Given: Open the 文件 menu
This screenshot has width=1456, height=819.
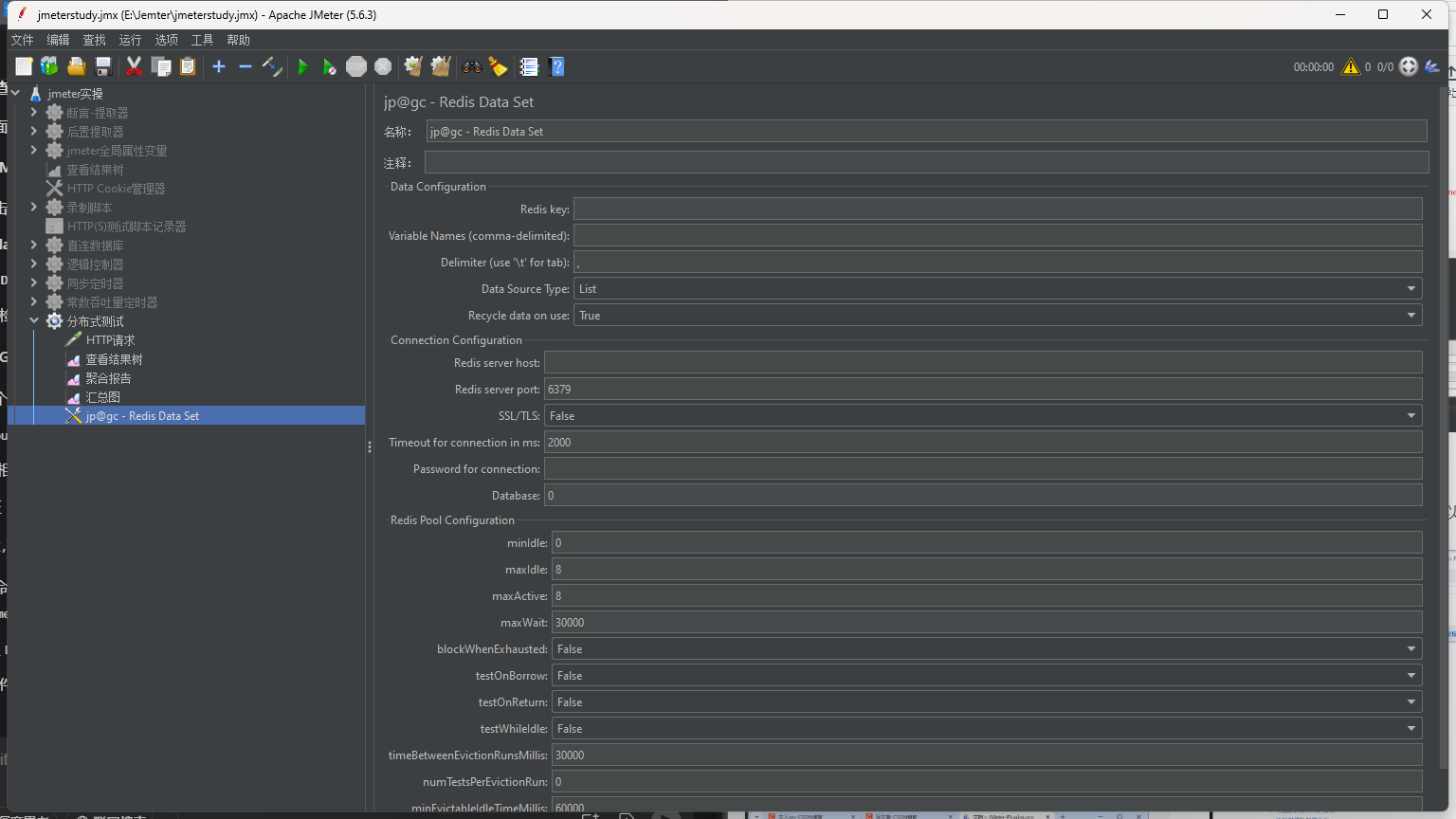Looking at the screenshot, I should click(x=22, y=40).
